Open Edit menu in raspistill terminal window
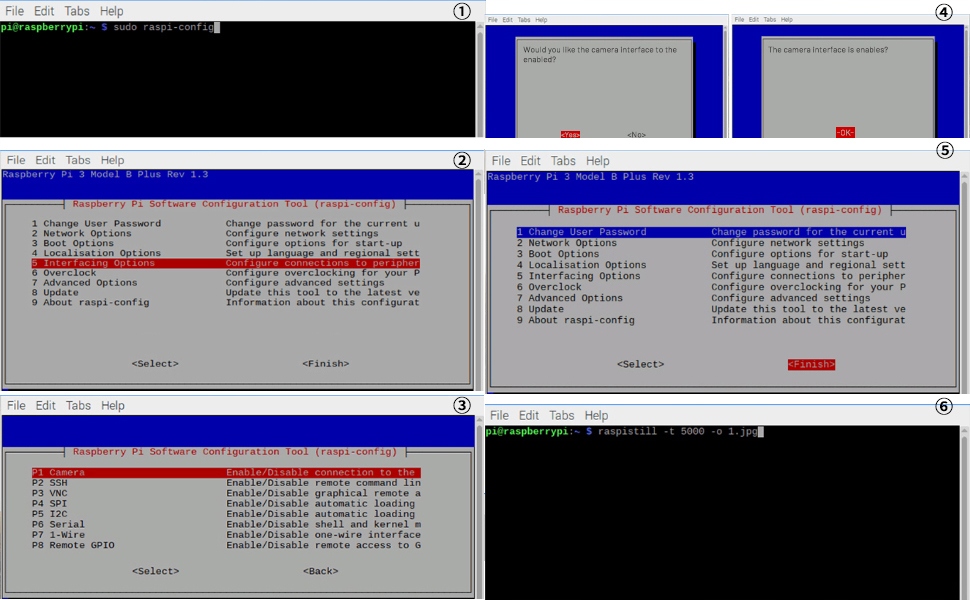The height and width of the screenshot is (600, 970). coord(528,416)
